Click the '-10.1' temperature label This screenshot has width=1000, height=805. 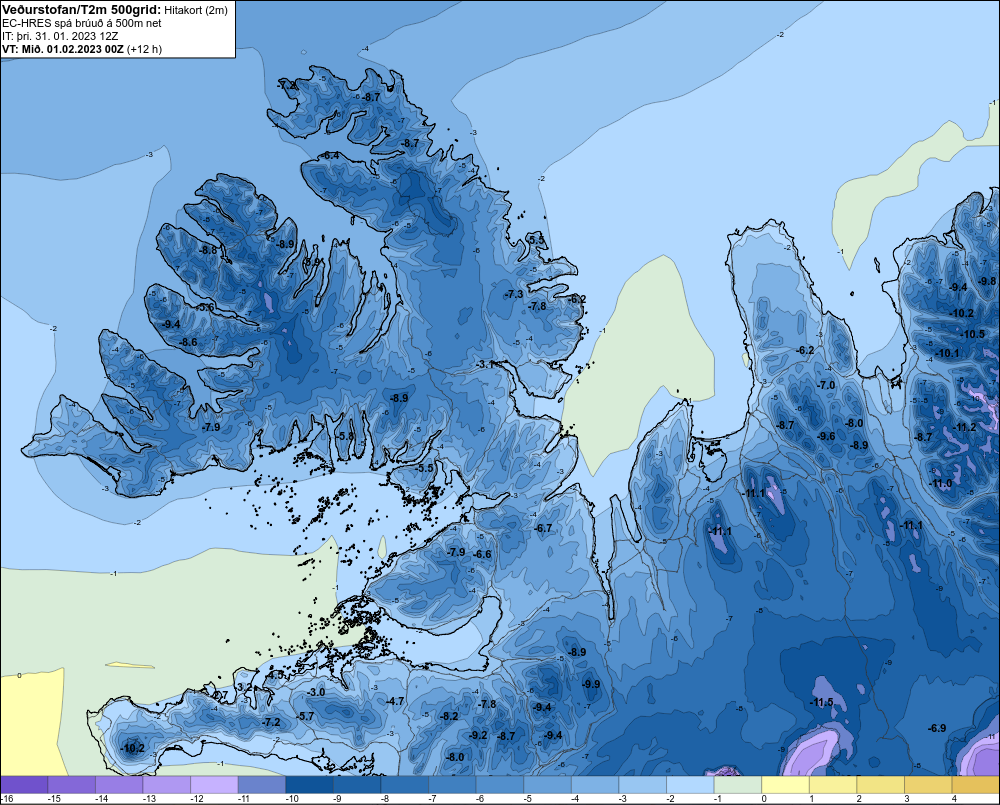[x=947, y=353]
